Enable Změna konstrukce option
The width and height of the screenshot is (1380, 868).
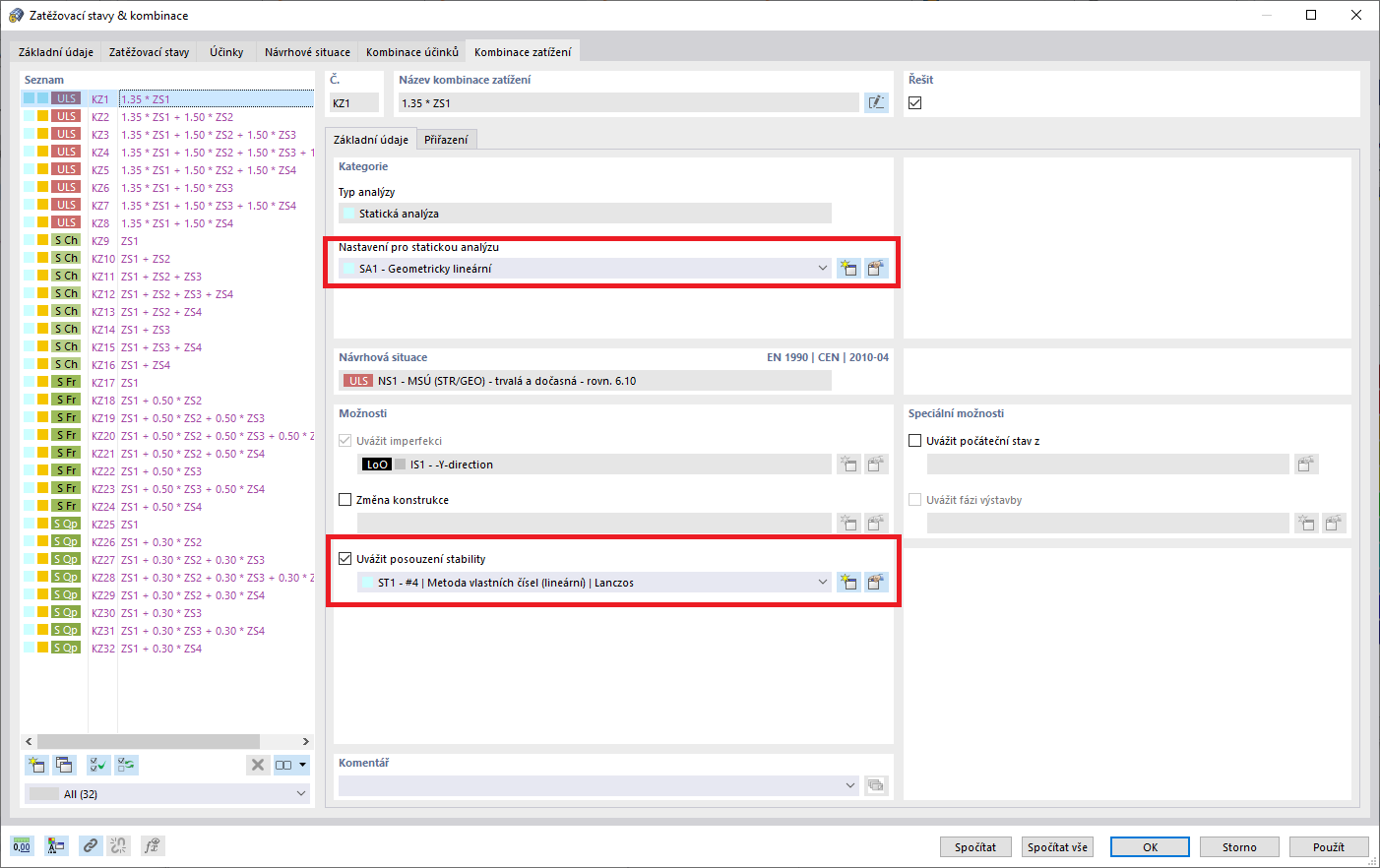pyautogui.click(x=345, y=499)
